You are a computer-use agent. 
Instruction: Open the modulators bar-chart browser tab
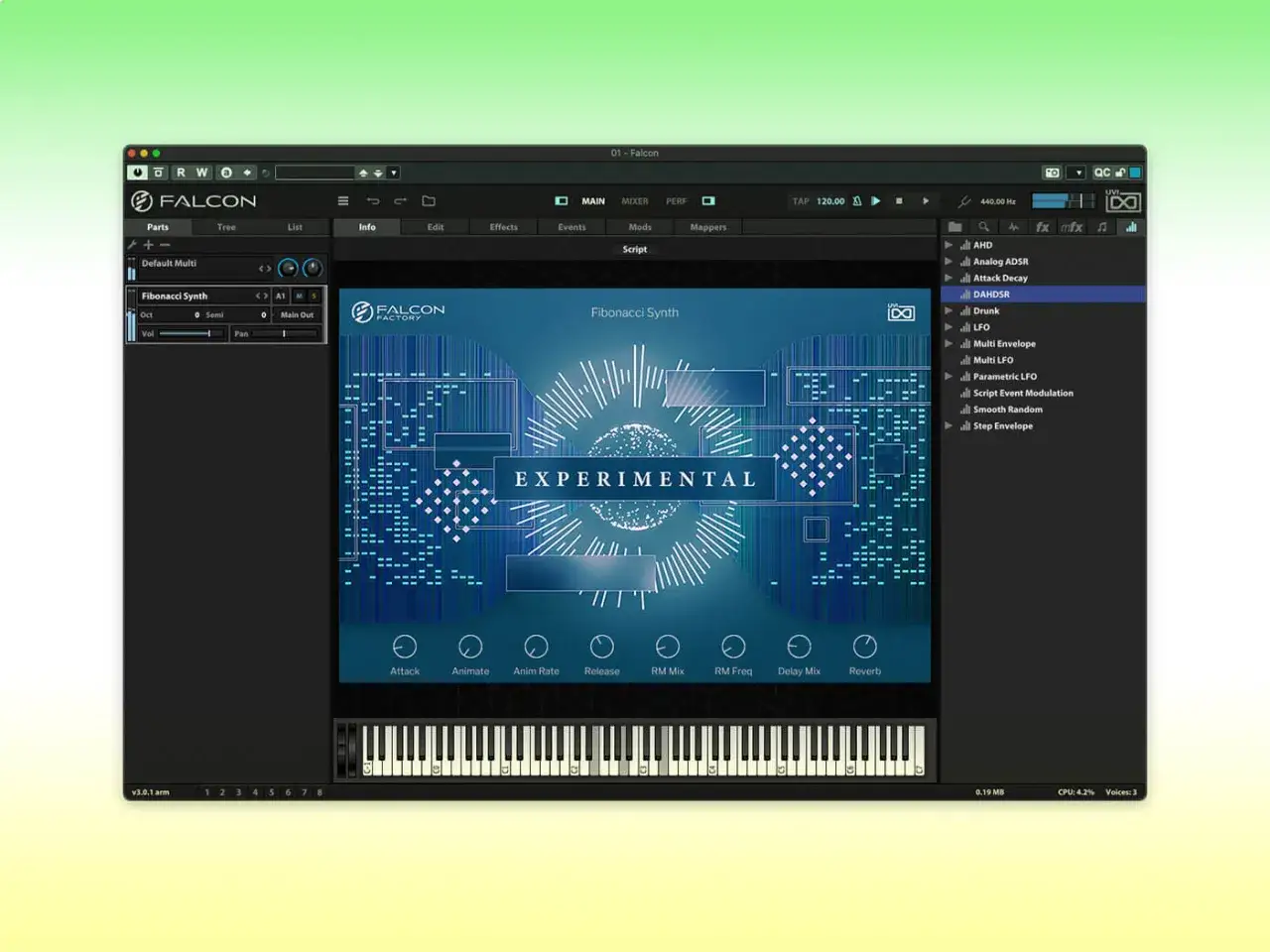[x=1130, y=227]
